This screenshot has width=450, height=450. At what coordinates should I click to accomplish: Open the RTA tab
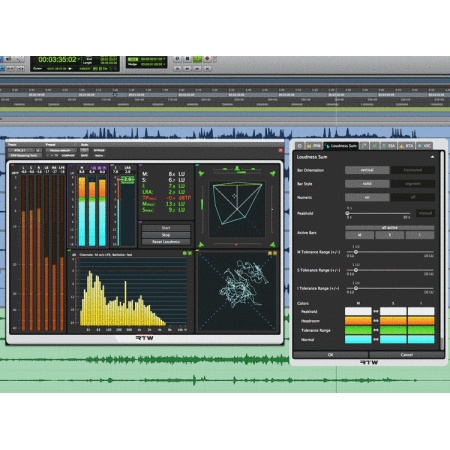[x=406, y=146]
